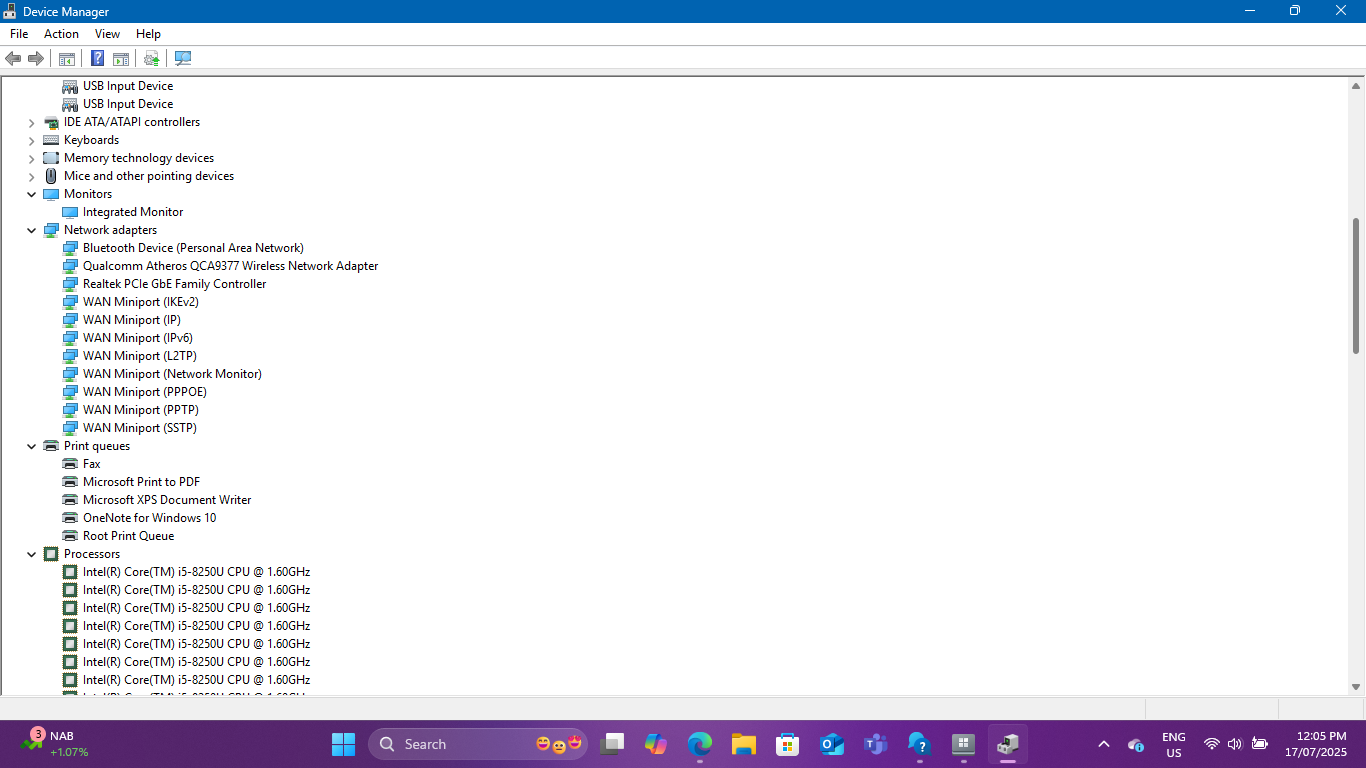Select WAN Miniport (PPTP) entry

point(140,410)
